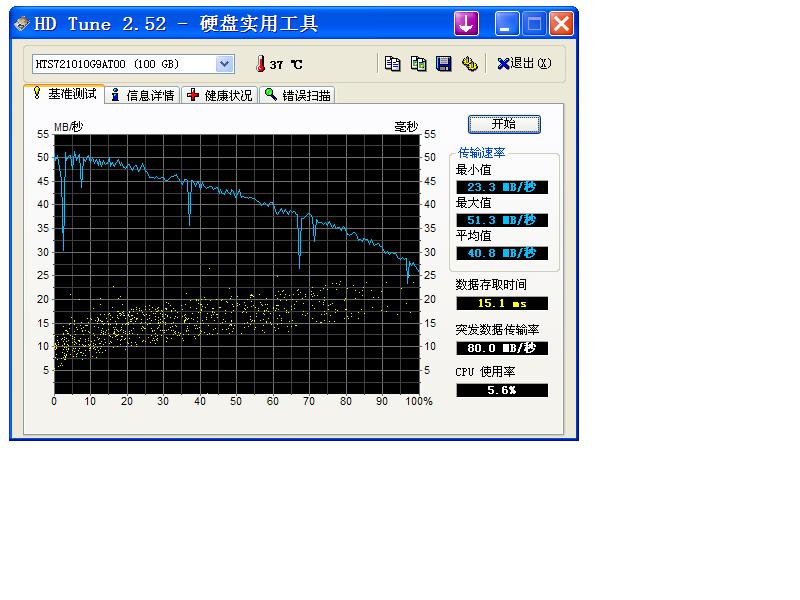Click the red thermometer temperature icon
This screenshot has height=600, width=800.
pos(260,64)
